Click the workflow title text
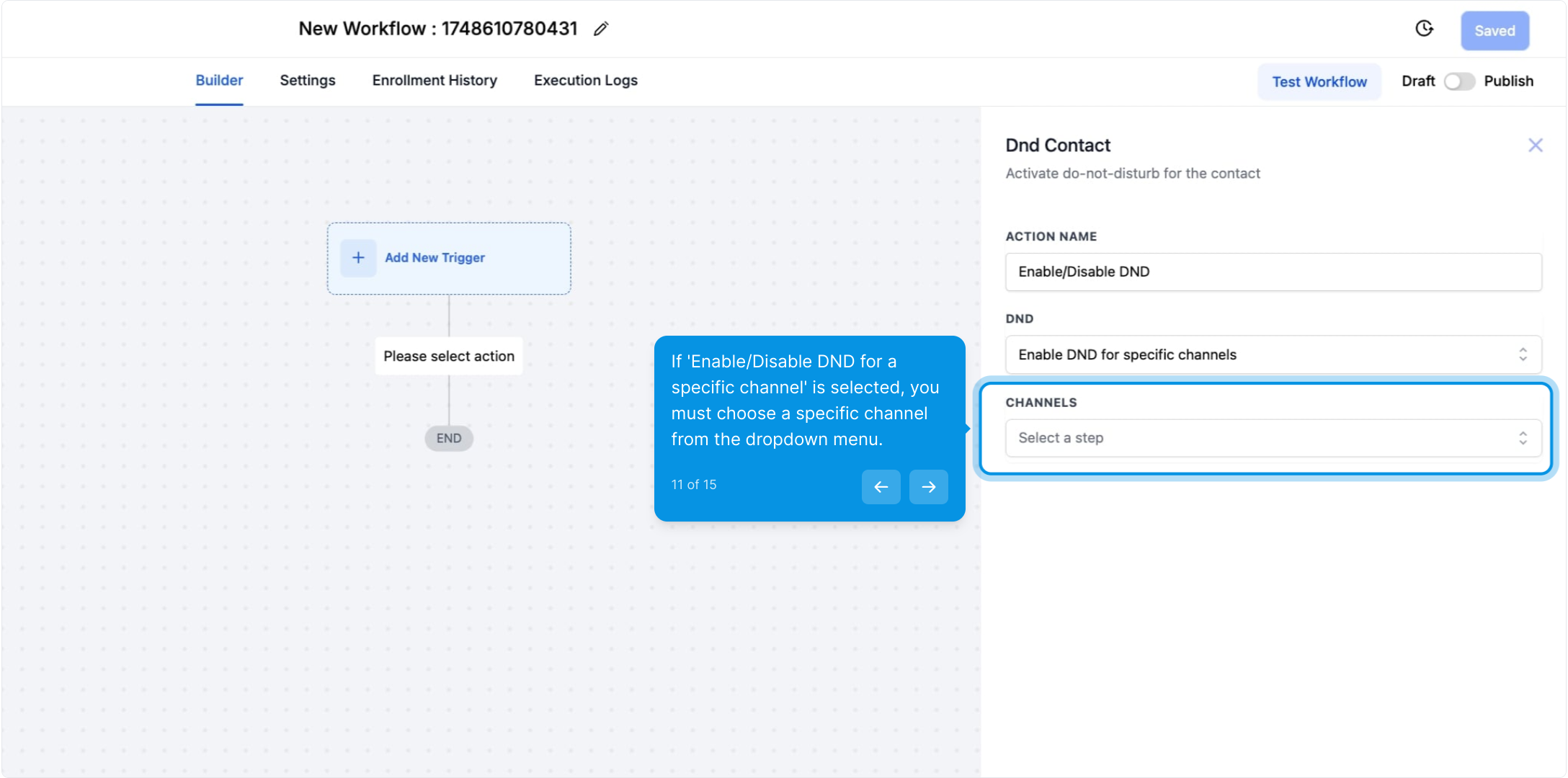The image size is (1568, 778). click(438, 29)
